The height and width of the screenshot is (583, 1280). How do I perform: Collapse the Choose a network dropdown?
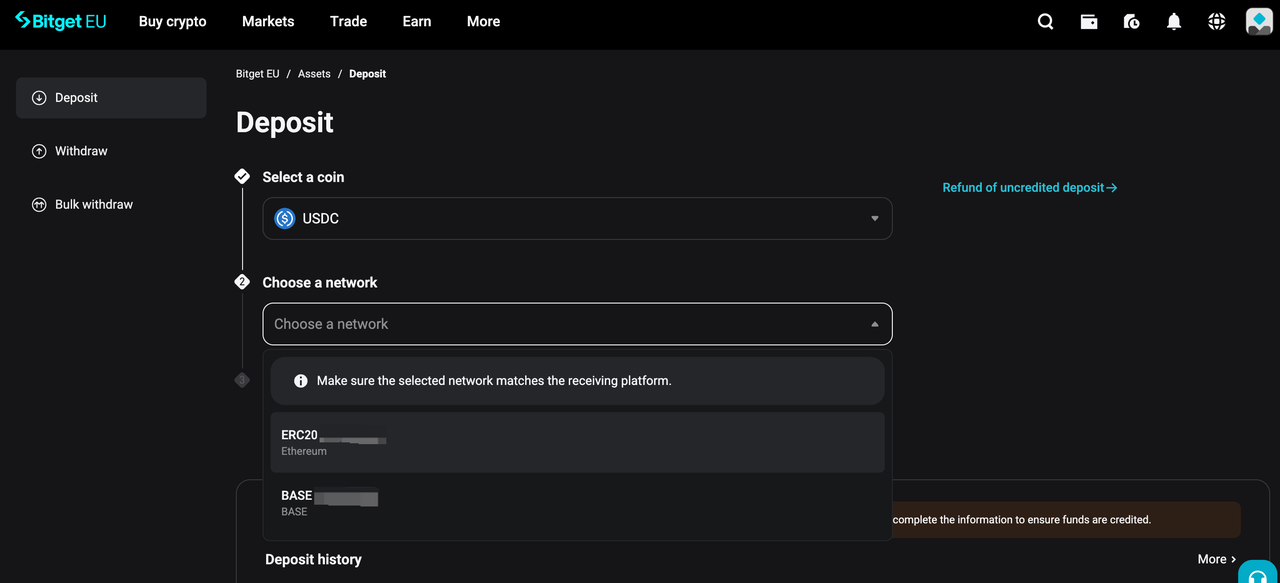tap(577, 324)
